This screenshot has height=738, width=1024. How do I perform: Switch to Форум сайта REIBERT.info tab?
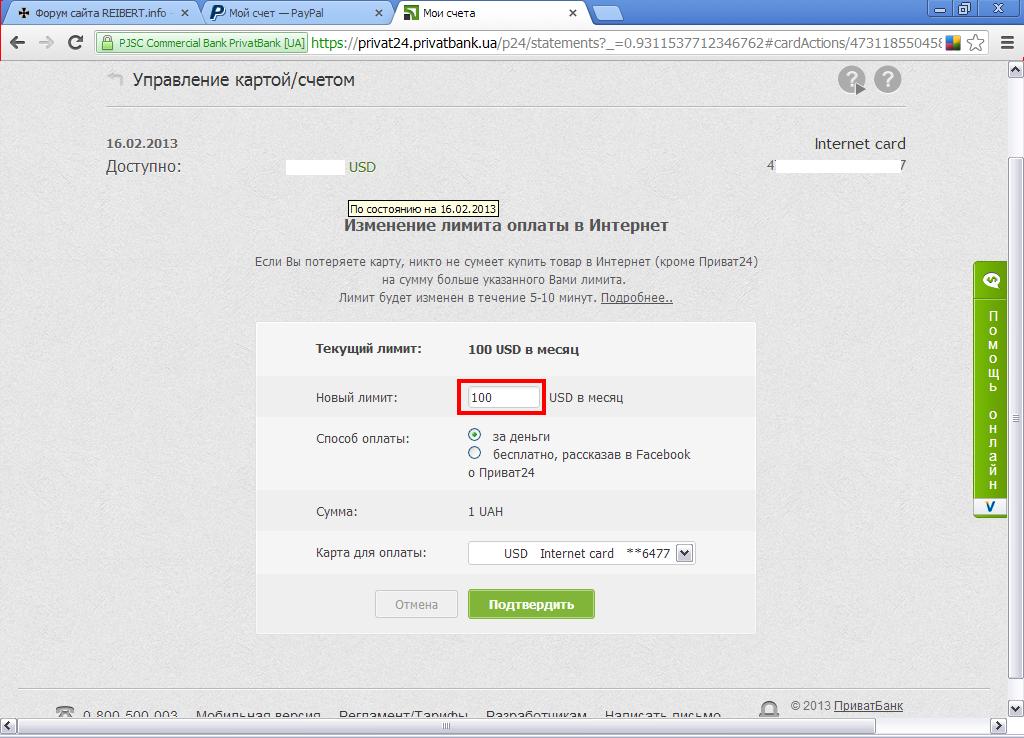[x=102, y=13]
